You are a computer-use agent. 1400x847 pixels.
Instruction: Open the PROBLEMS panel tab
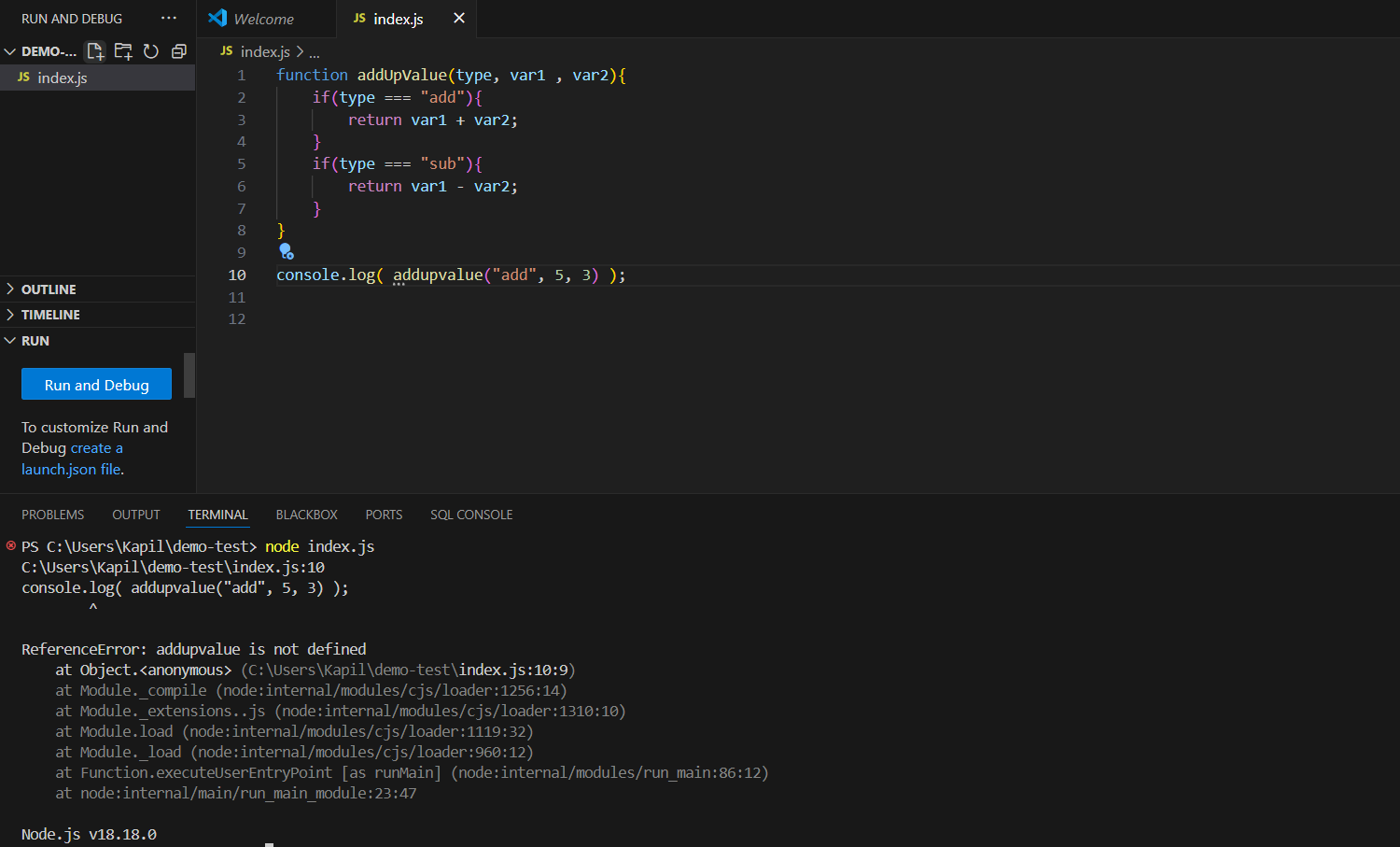click(x=53, y=515)
